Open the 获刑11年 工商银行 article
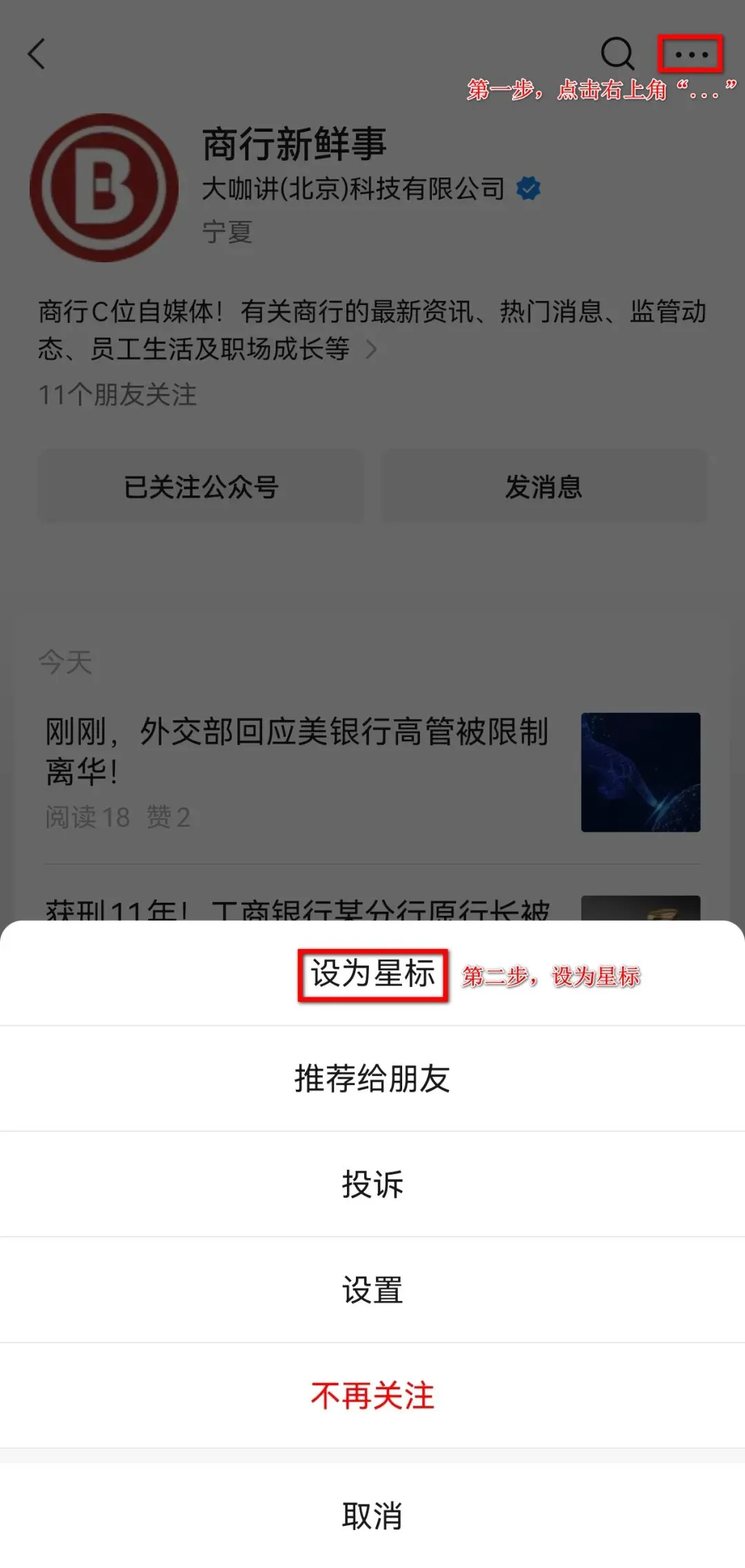 tap(297, 909)
